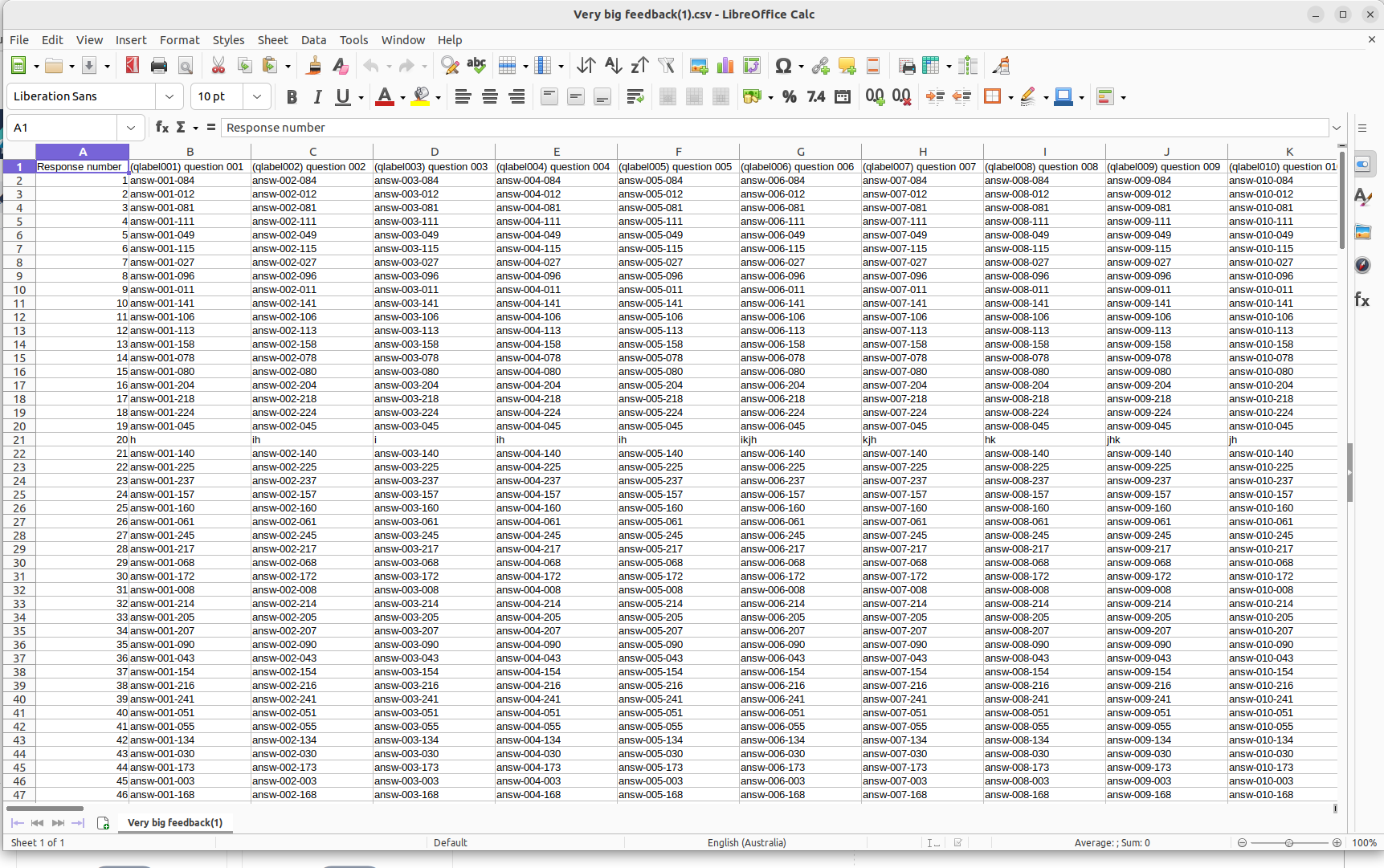
Task: Click the Insert Chart icon
Action: click(725, 66)
